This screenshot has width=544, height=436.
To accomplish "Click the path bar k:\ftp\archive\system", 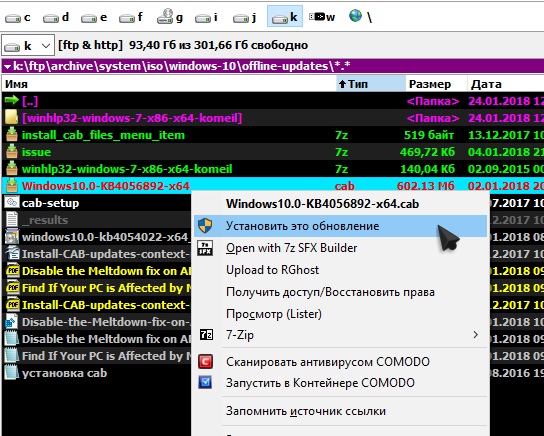I will [272, 66].
